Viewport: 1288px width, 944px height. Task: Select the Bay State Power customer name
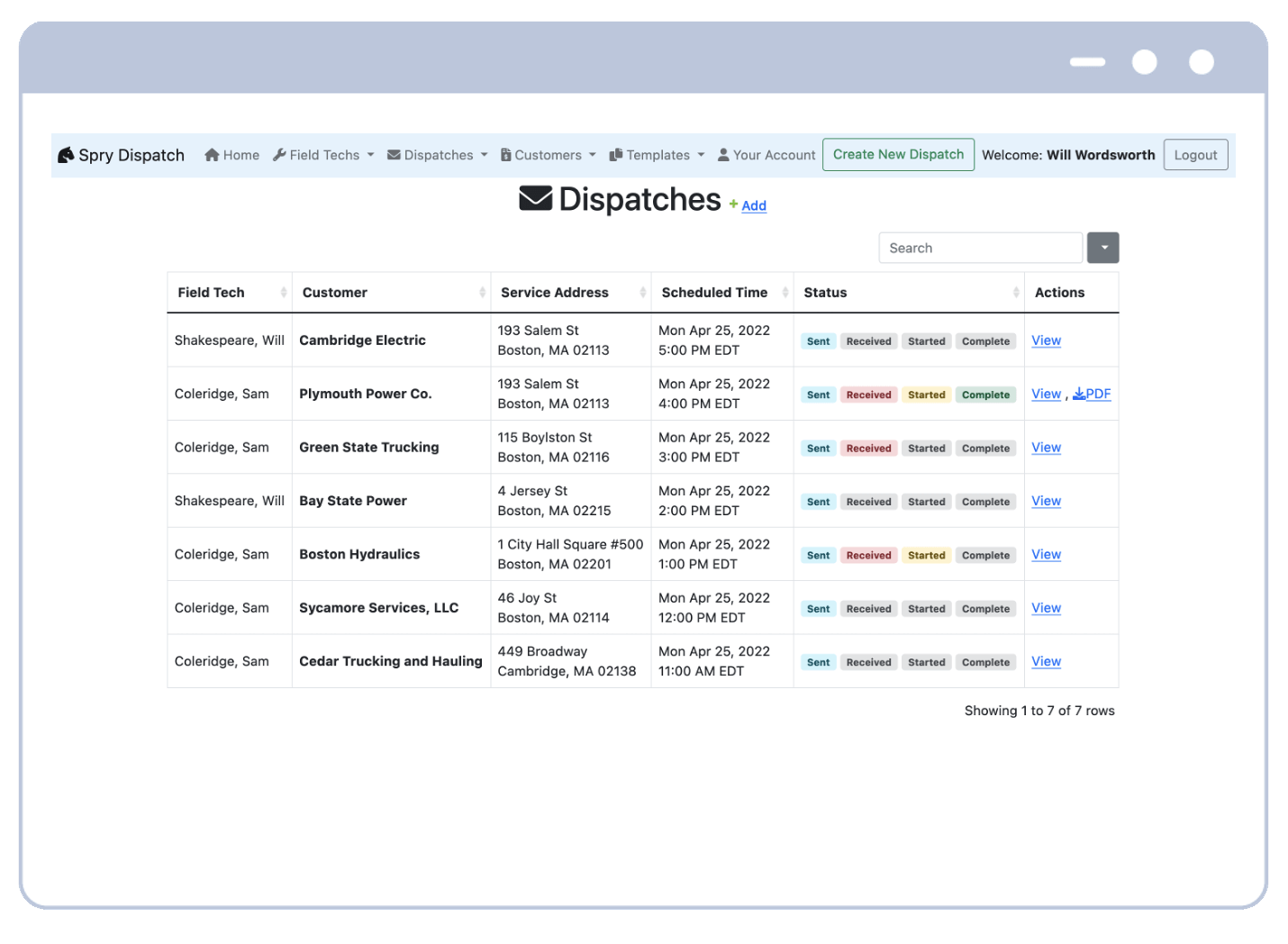click(353, 501)
